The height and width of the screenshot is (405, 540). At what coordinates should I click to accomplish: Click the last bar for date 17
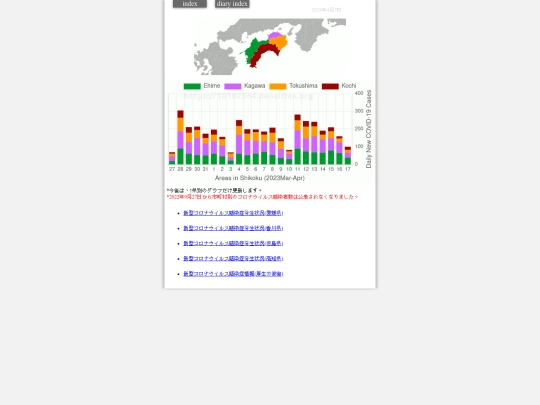pyautogui.click(x=348, y=156)
